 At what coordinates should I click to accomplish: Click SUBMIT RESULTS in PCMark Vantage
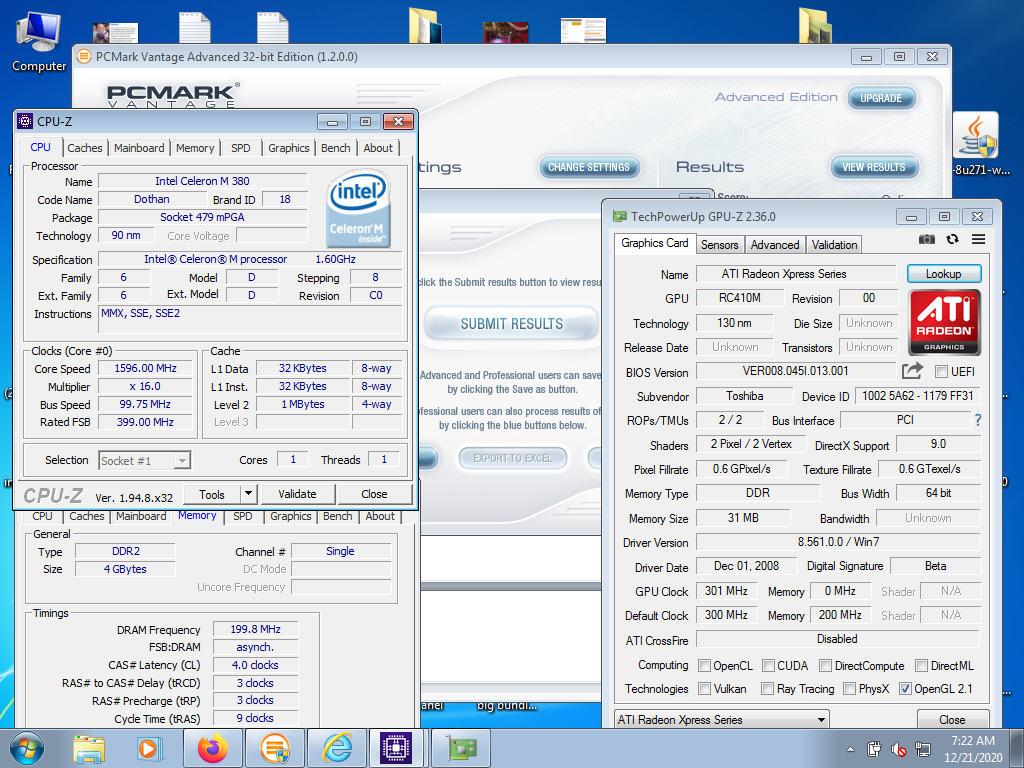pos(511,324)
